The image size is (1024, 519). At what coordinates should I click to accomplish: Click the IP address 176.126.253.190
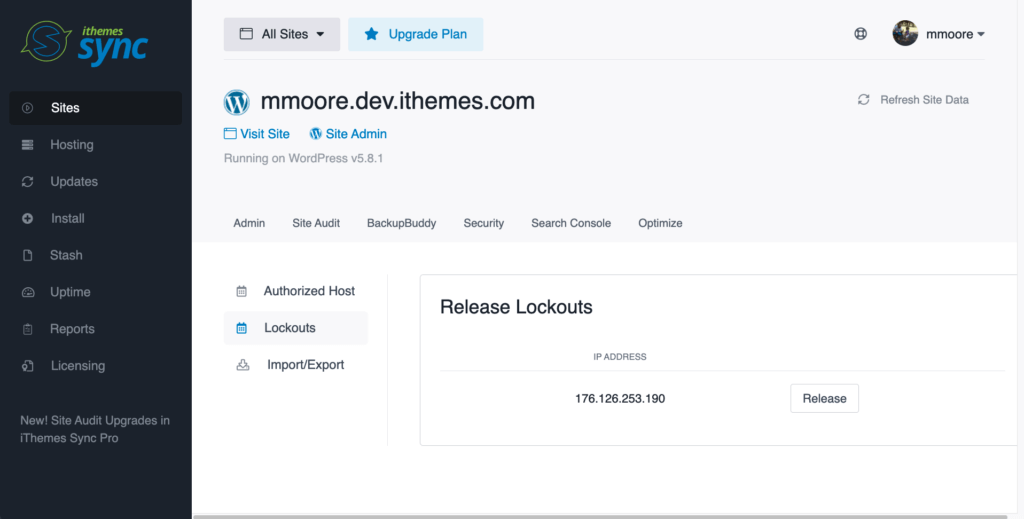click(620, 398)
